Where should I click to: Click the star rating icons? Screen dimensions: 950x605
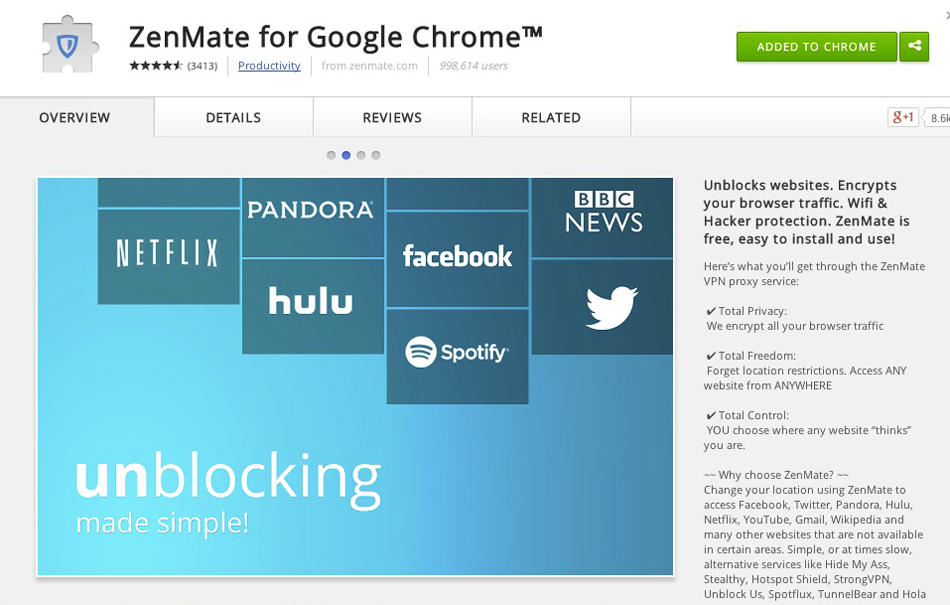155,65
